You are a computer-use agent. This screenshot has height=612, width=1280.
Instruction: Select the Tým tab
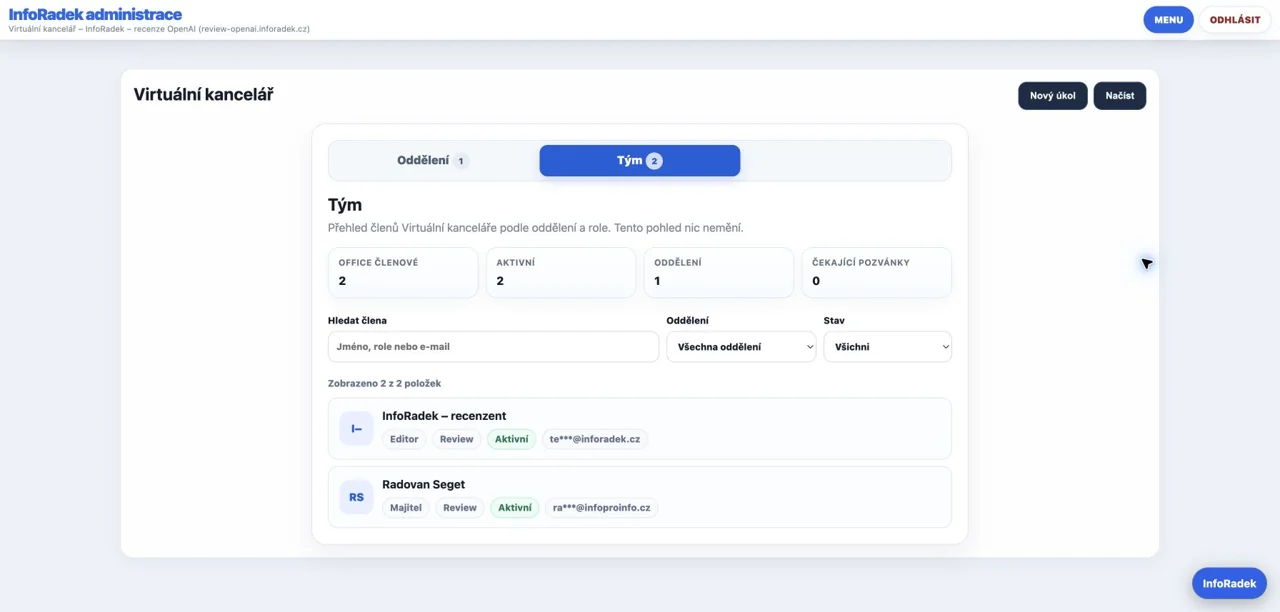[640, 161]
